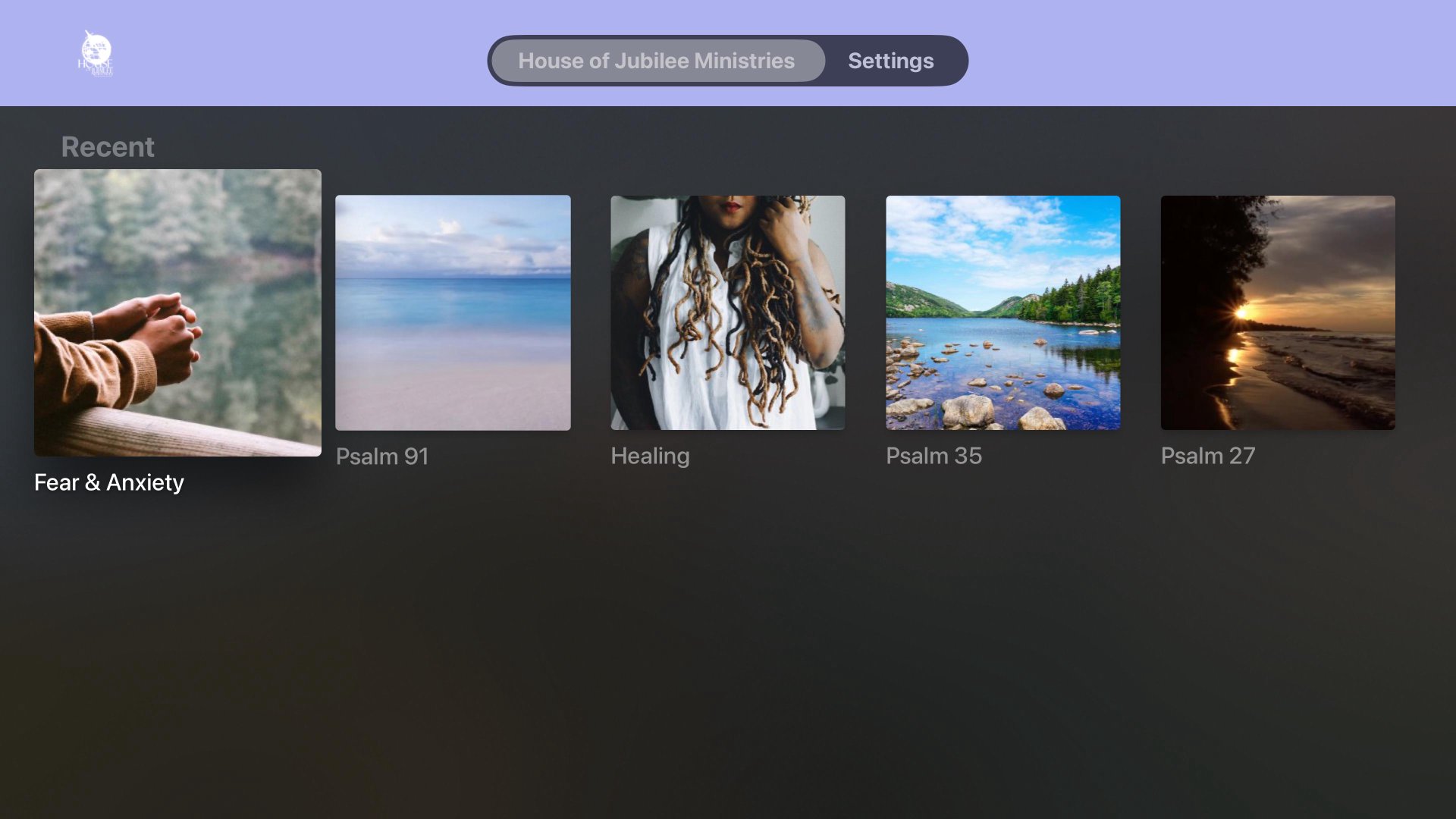Click the Psalm 35 title label
The image size is (1456, 819).
934,456
